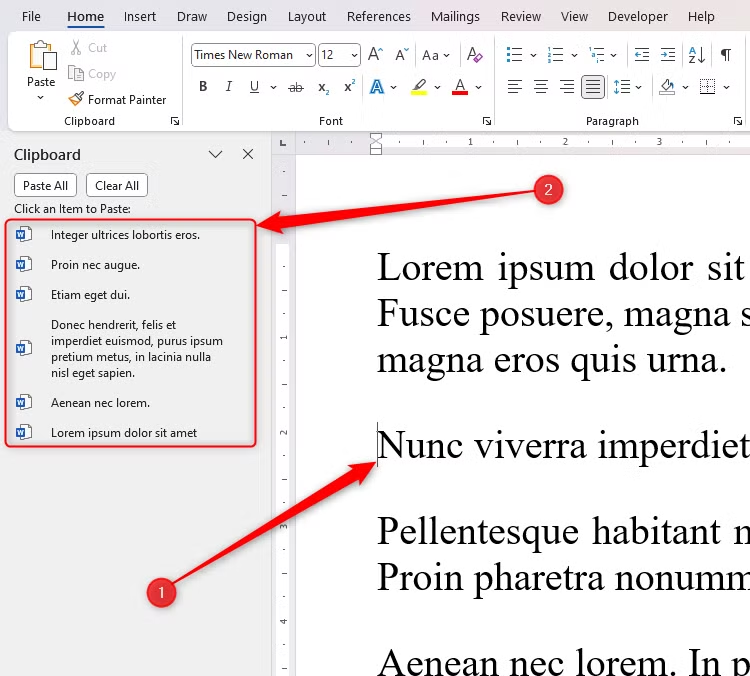Viewport: 750px width, 676px height.
Task: Sort text with the A-Z icon
Action: click(x=696, y=55)
